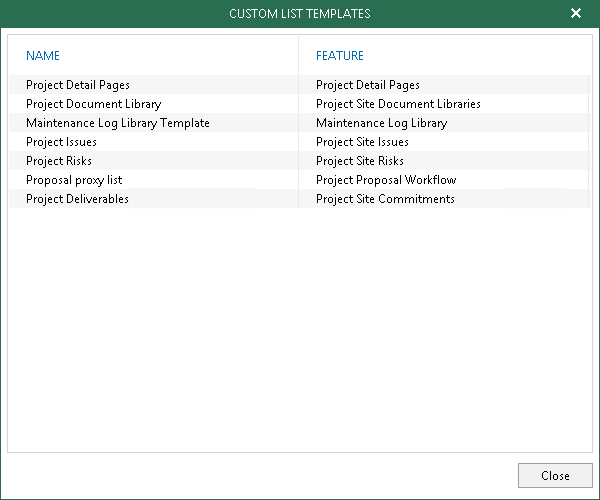
Task: Select the Project Deliverables template
Action: tap(77, 199)
